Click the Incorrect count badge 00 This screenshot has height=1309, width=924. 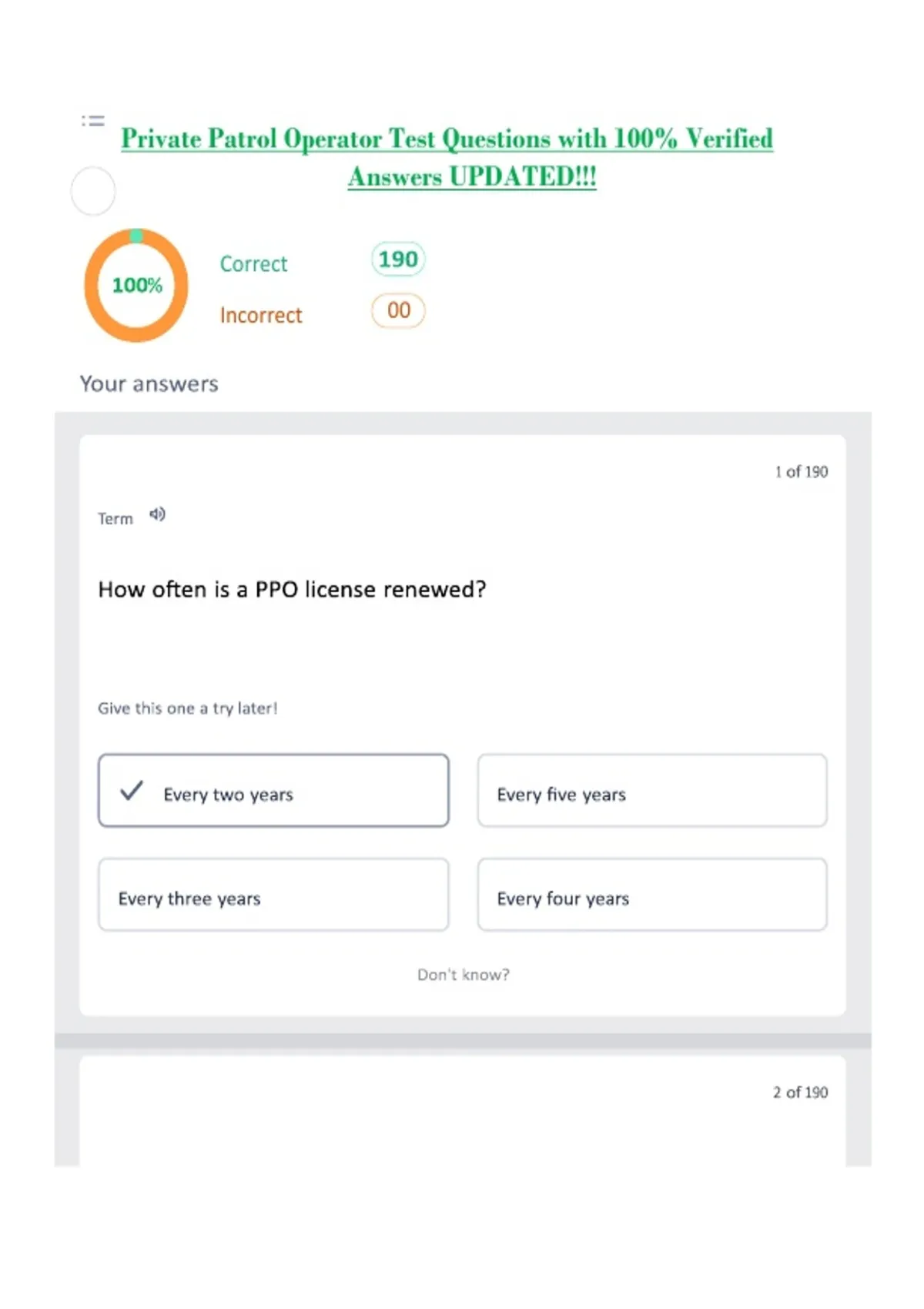(398, 311)
